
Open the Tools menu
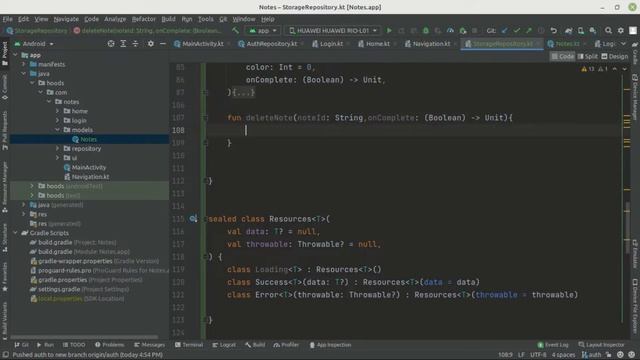coord(205,19)
